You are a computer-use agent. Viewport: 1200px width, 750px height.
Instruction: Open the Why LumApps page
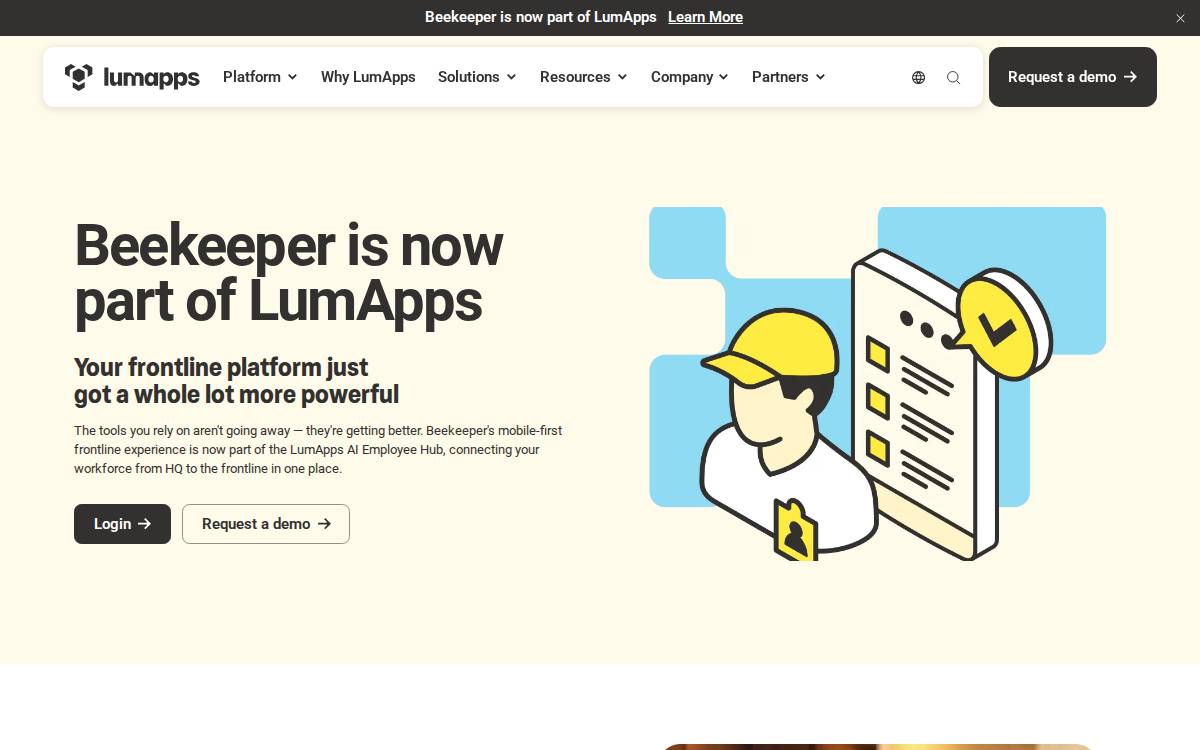368,77
